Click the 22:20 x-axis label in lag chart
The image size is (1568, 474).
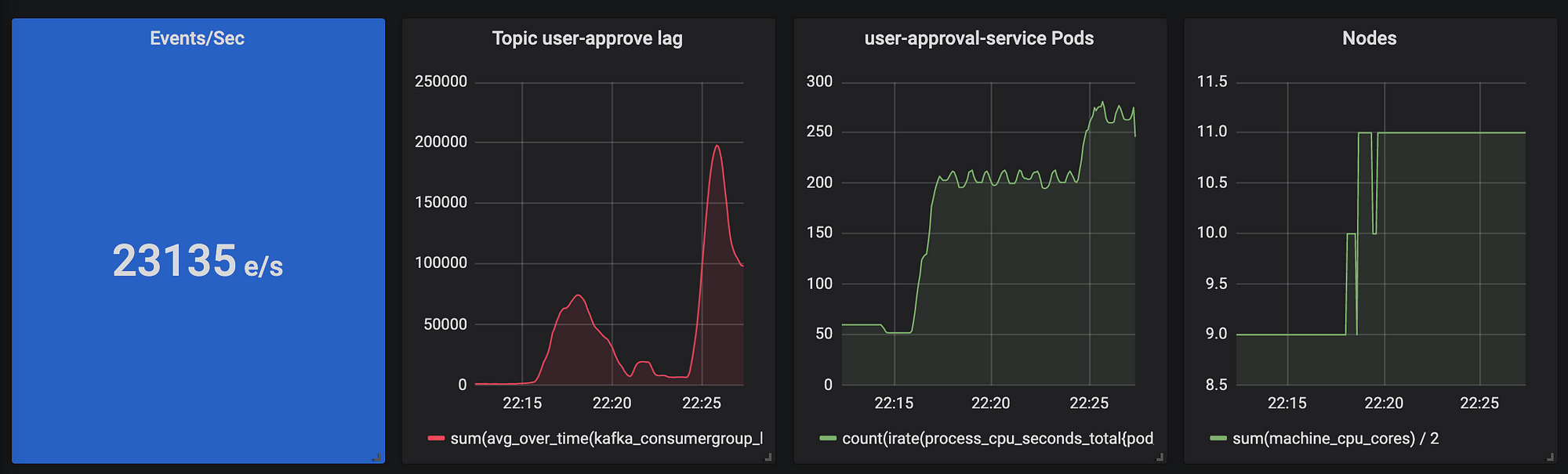pos(612,403)
